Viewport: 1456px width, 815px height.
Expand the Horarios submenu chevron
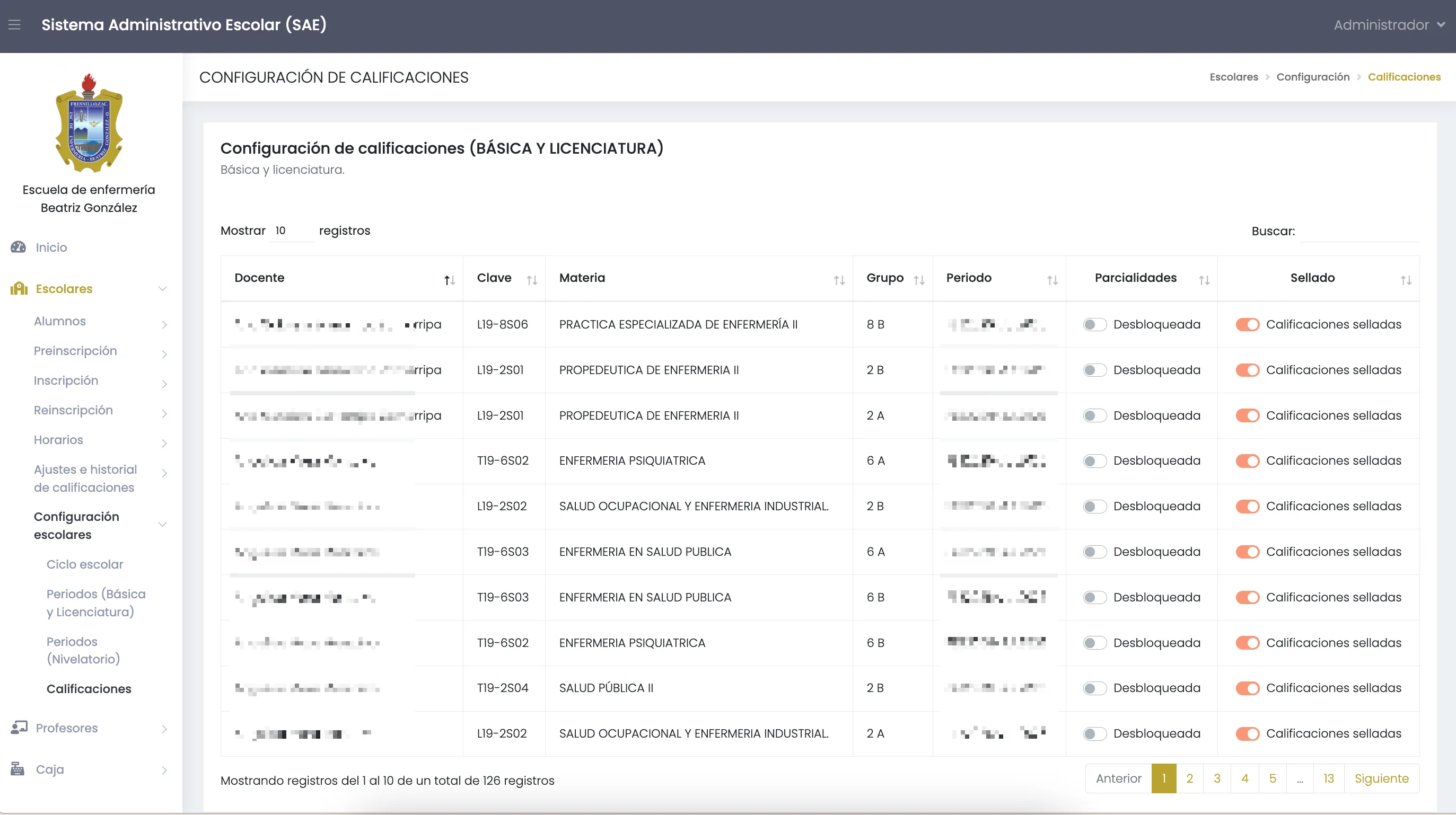click(164, 443)
